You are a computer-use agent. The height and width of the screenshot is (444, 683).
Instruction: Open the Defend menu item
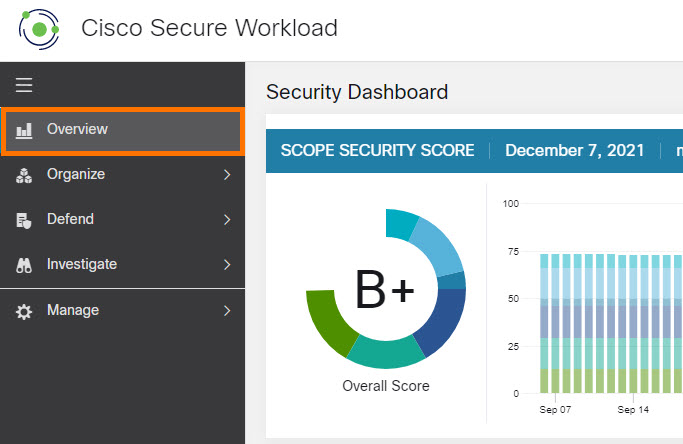(122, 219)
